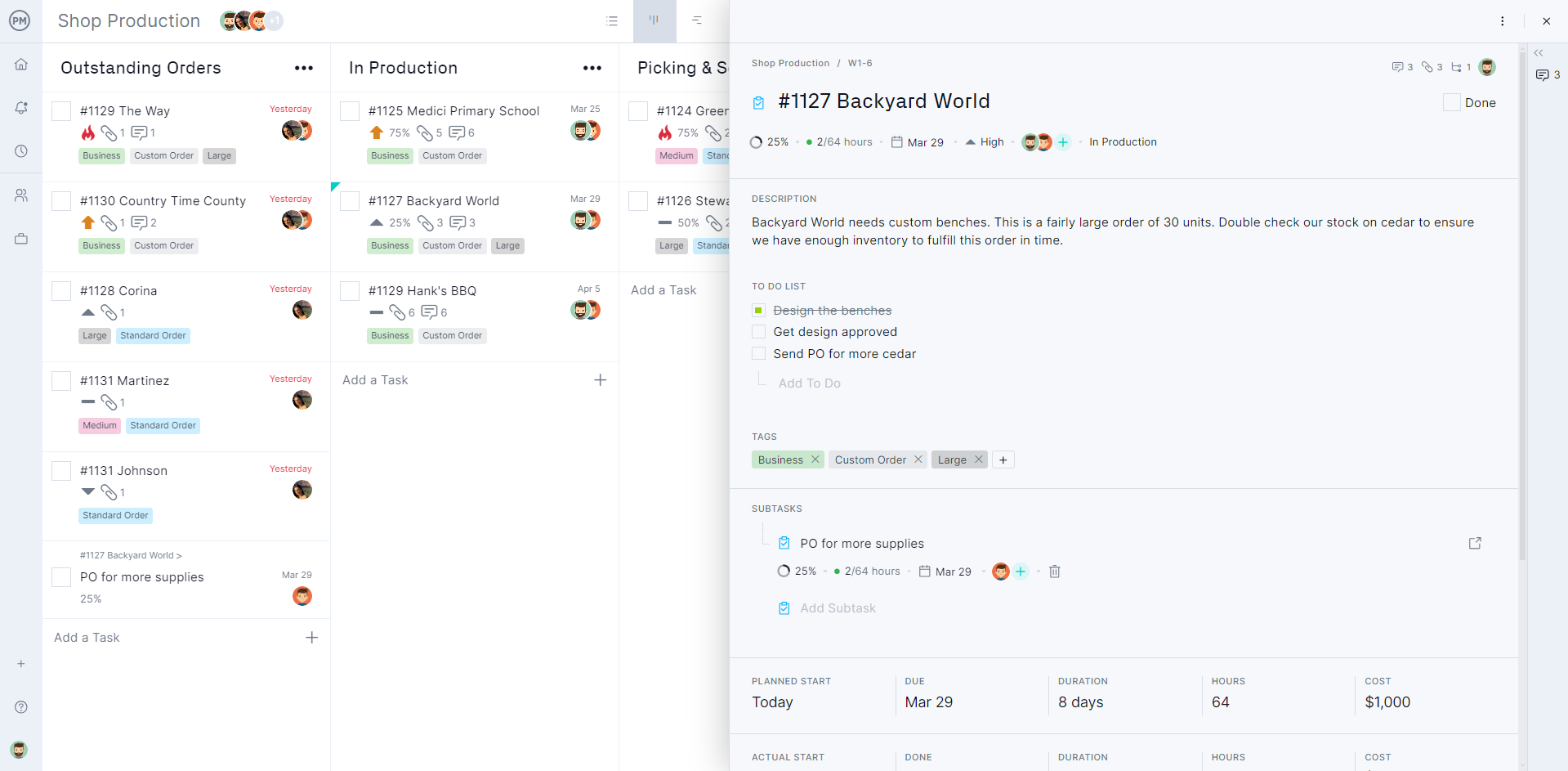Click the 25% progress indicator in the task panel
The width and height of the screenshot is (1568, 771).
769,142
